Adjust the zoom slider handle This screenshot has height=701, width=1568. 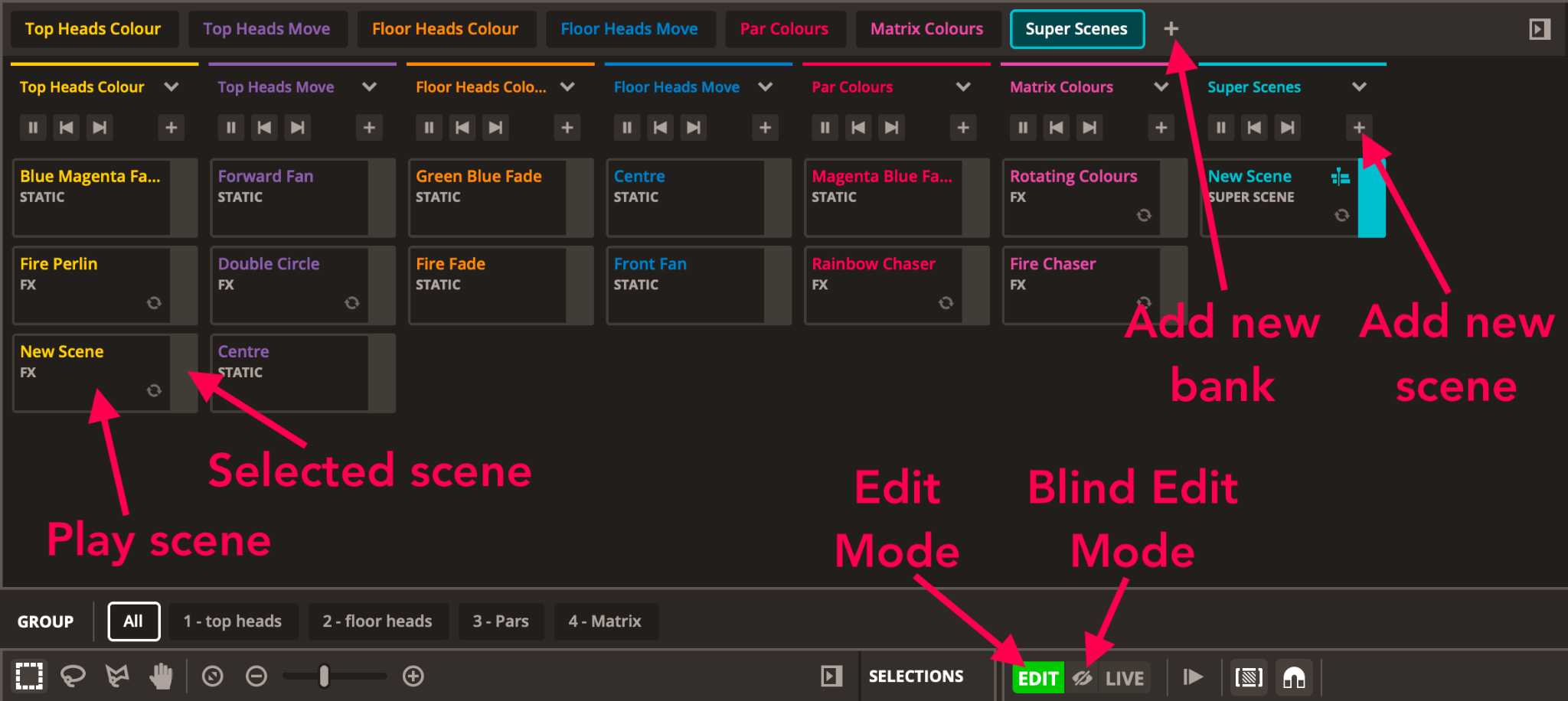click(x=324, y=677)
